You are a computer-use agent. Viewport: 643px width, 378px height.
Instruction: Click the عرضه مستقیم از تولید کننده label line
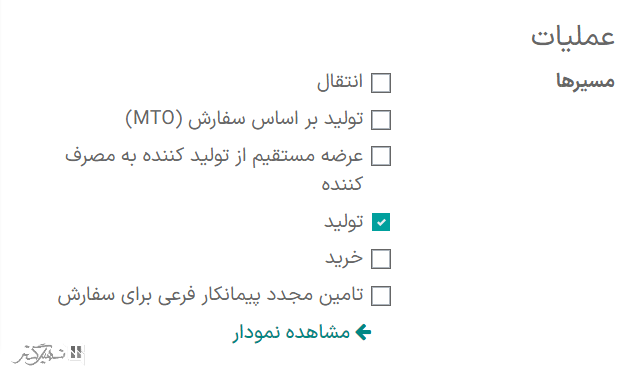point(214,156)
